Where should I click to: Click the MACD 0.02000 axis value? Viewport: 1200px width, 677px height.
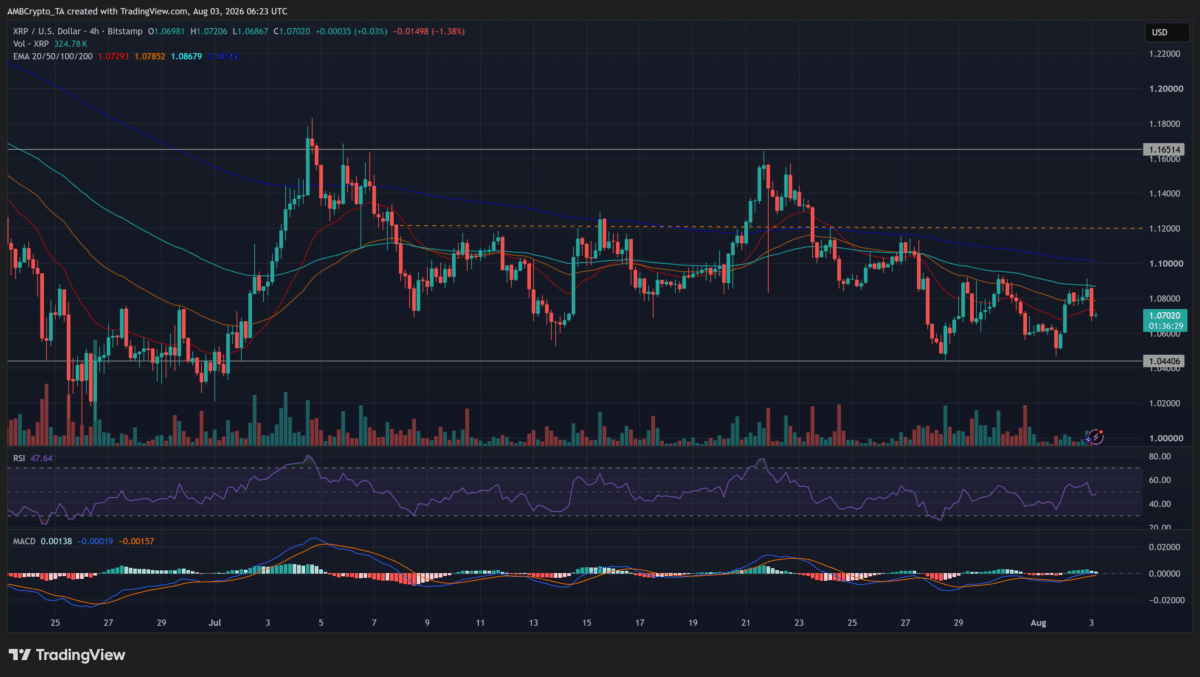coord(1167,548)
